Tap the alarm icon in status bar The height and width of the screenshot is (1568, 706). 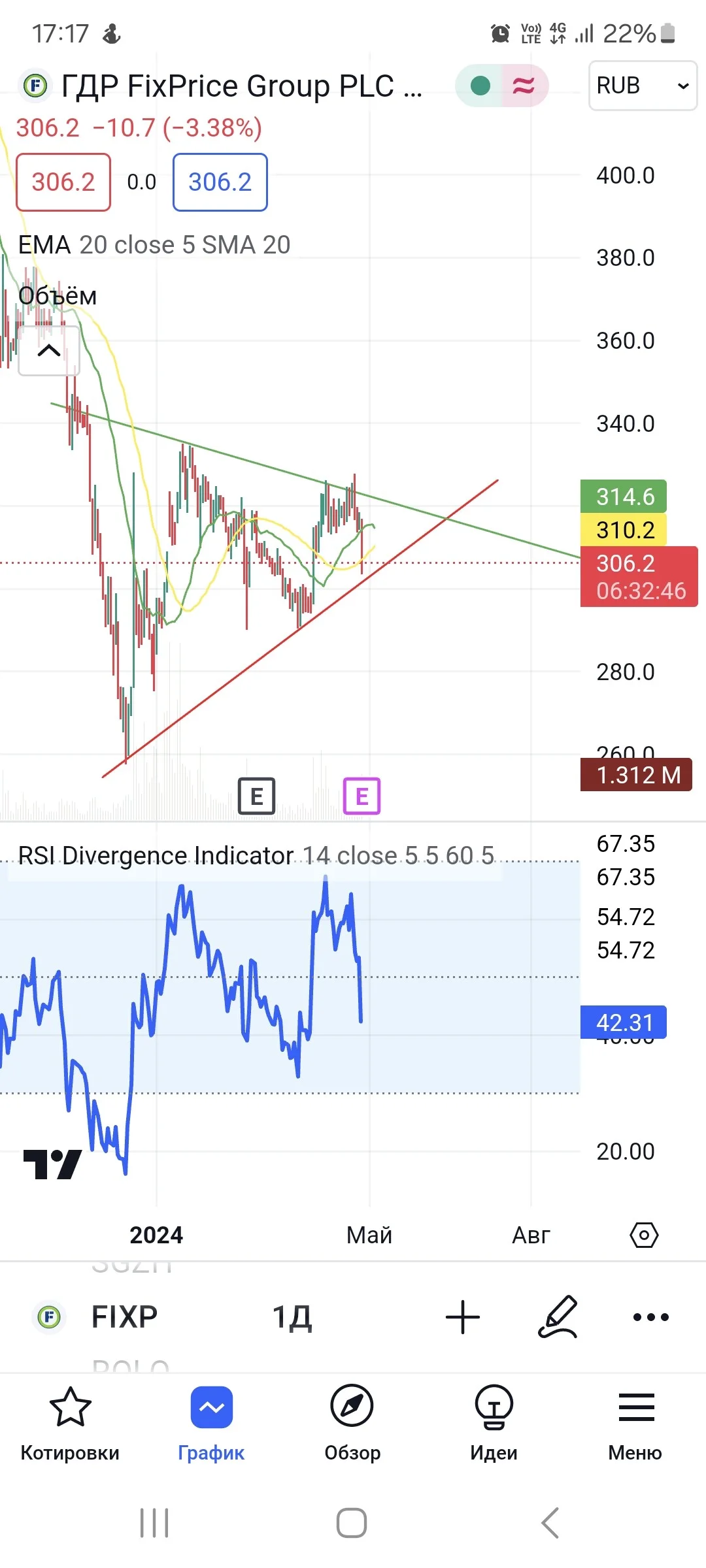(500, 33)
